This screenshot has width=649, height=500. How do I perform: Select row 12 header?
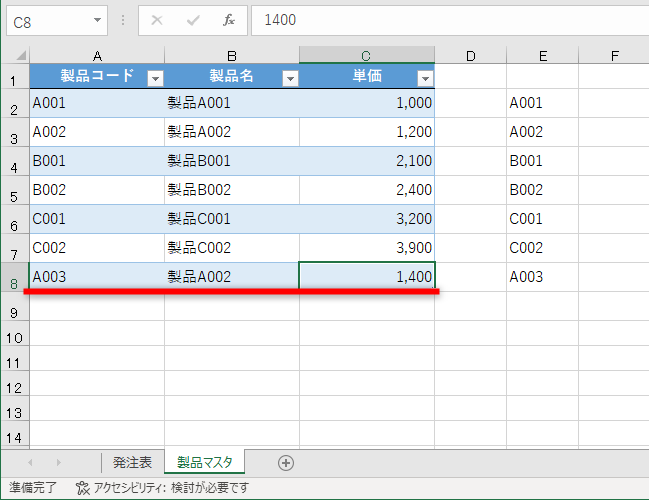15,383
